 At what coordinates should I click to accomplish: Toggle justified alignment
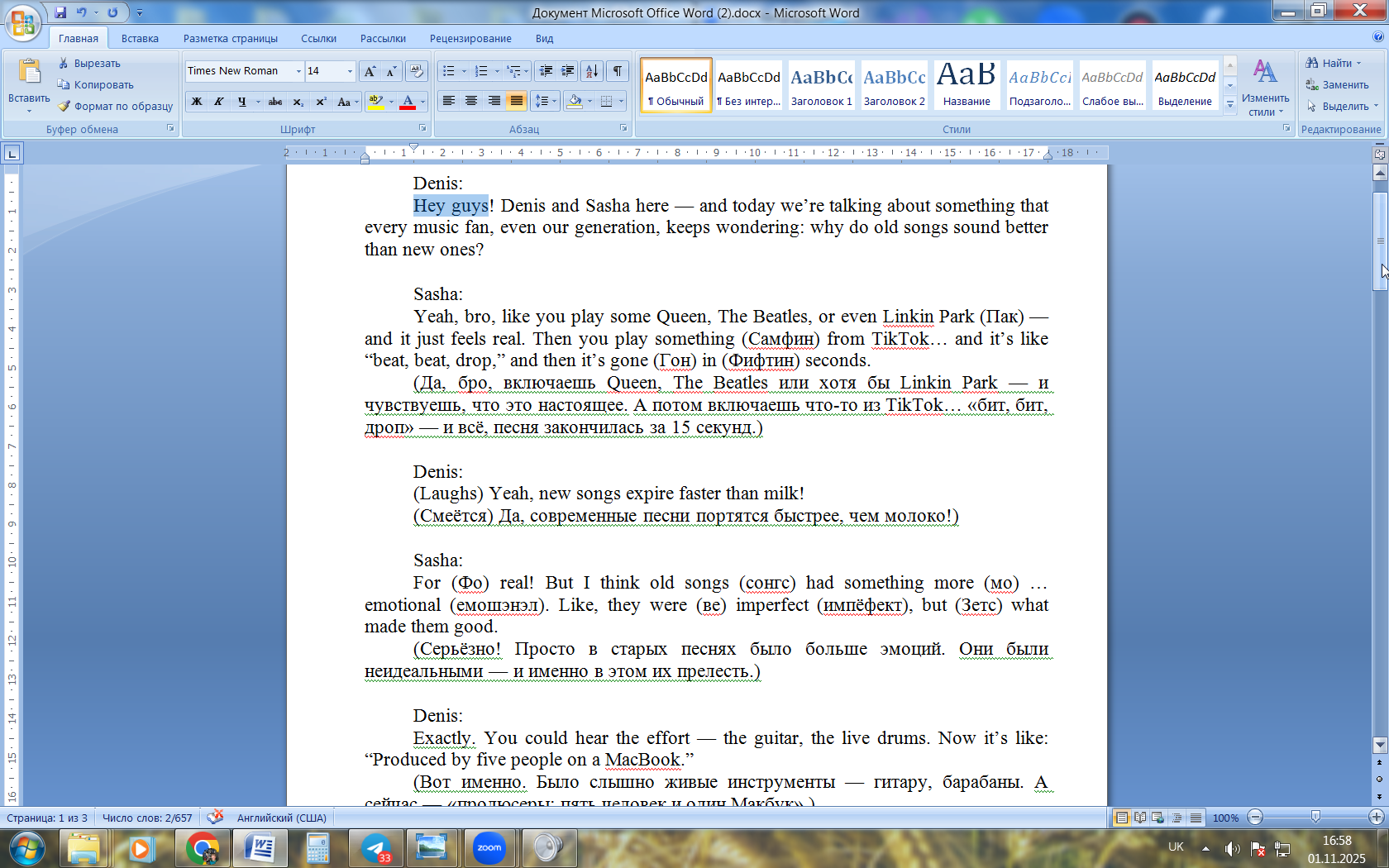517,102
